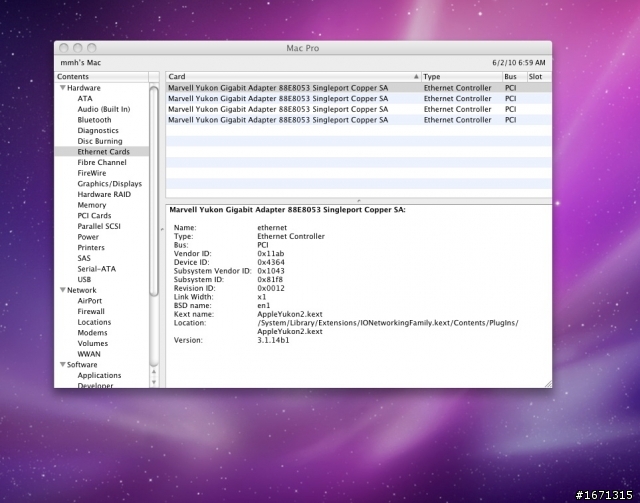Screen dimensions: 640x503
Task: Select Ethernet Cards in sidebar
Action: [x=104, y=151]
